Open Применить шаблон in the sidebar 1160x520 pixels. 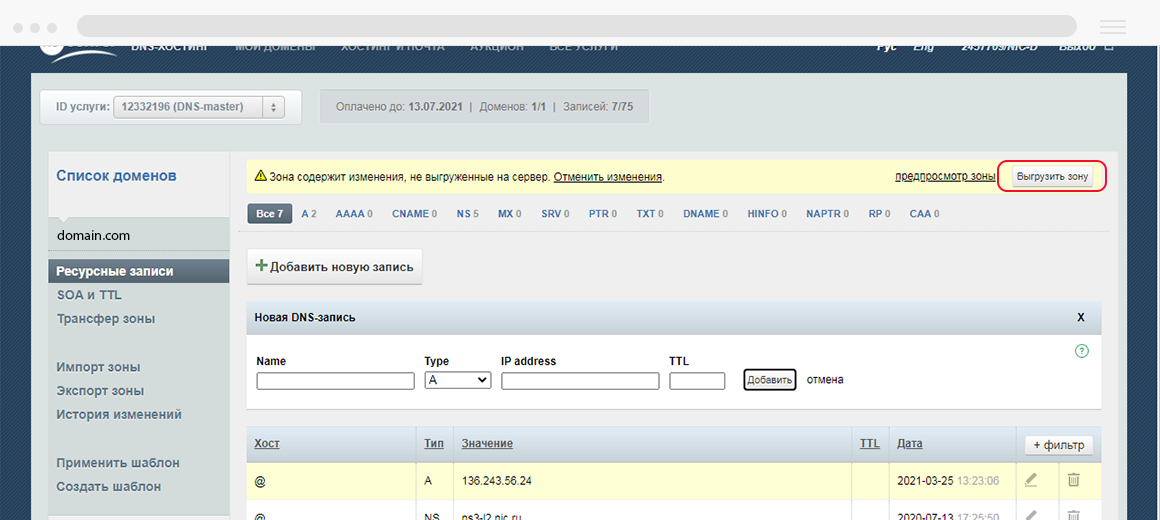pos(118,462)
